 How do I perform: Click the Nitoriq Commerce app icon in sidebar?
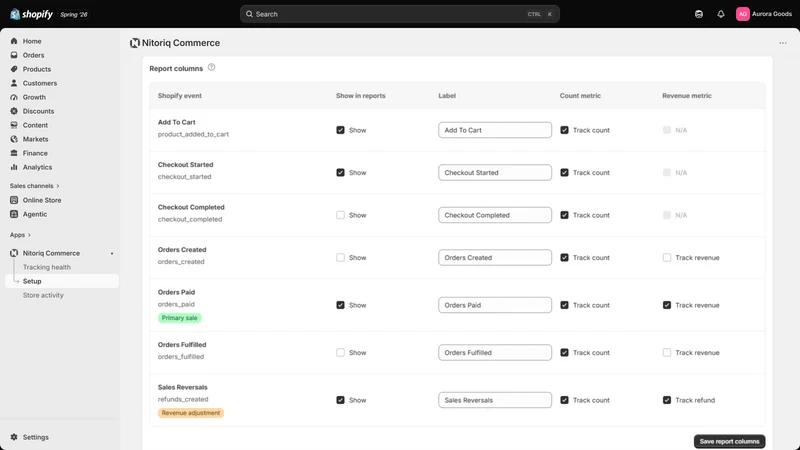click(14, 253)
